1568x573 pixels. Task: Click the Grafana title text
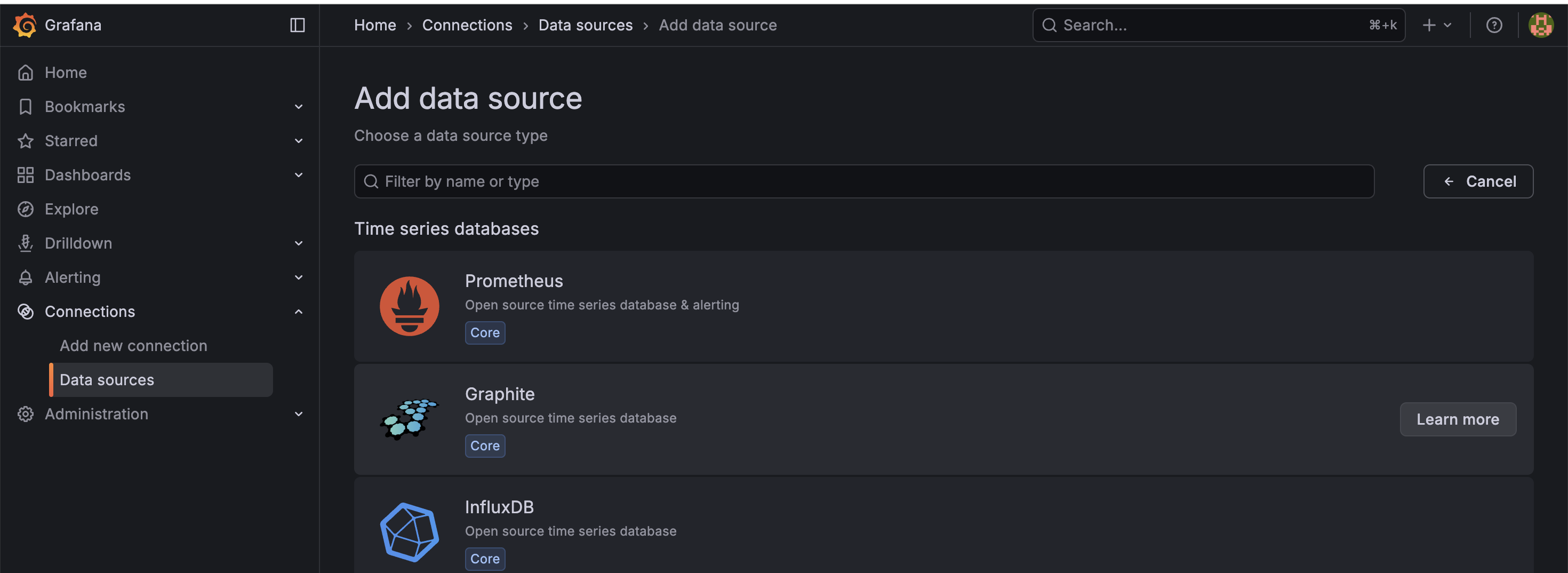[x=73, y=25]
